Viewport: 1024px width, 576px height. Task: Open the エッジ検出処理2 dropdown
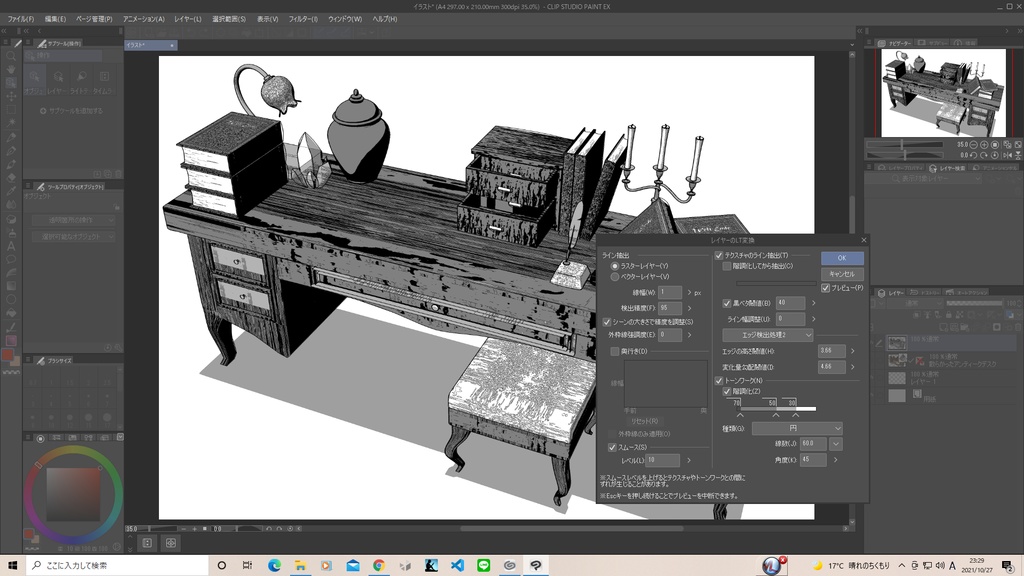(767, 334)
